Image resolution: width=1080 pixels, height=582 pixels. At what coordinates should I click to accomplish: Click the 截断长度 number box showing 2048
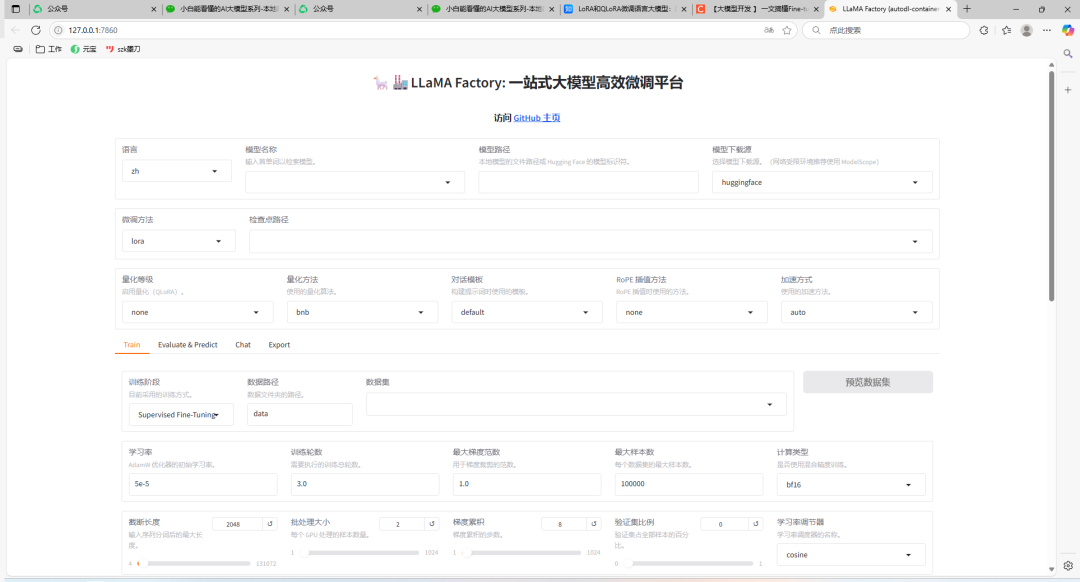[237, 524]
